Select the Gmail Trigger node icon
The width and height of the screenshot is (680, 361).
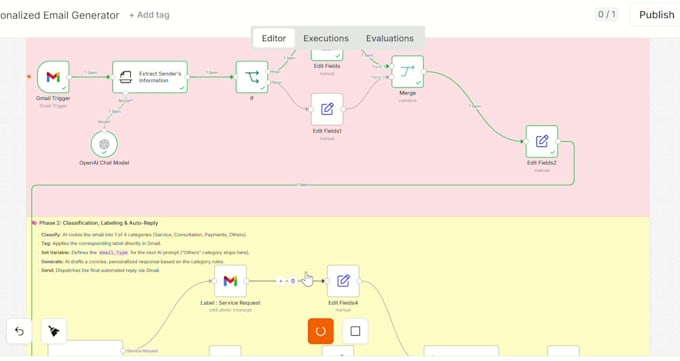tap(53, 77)
